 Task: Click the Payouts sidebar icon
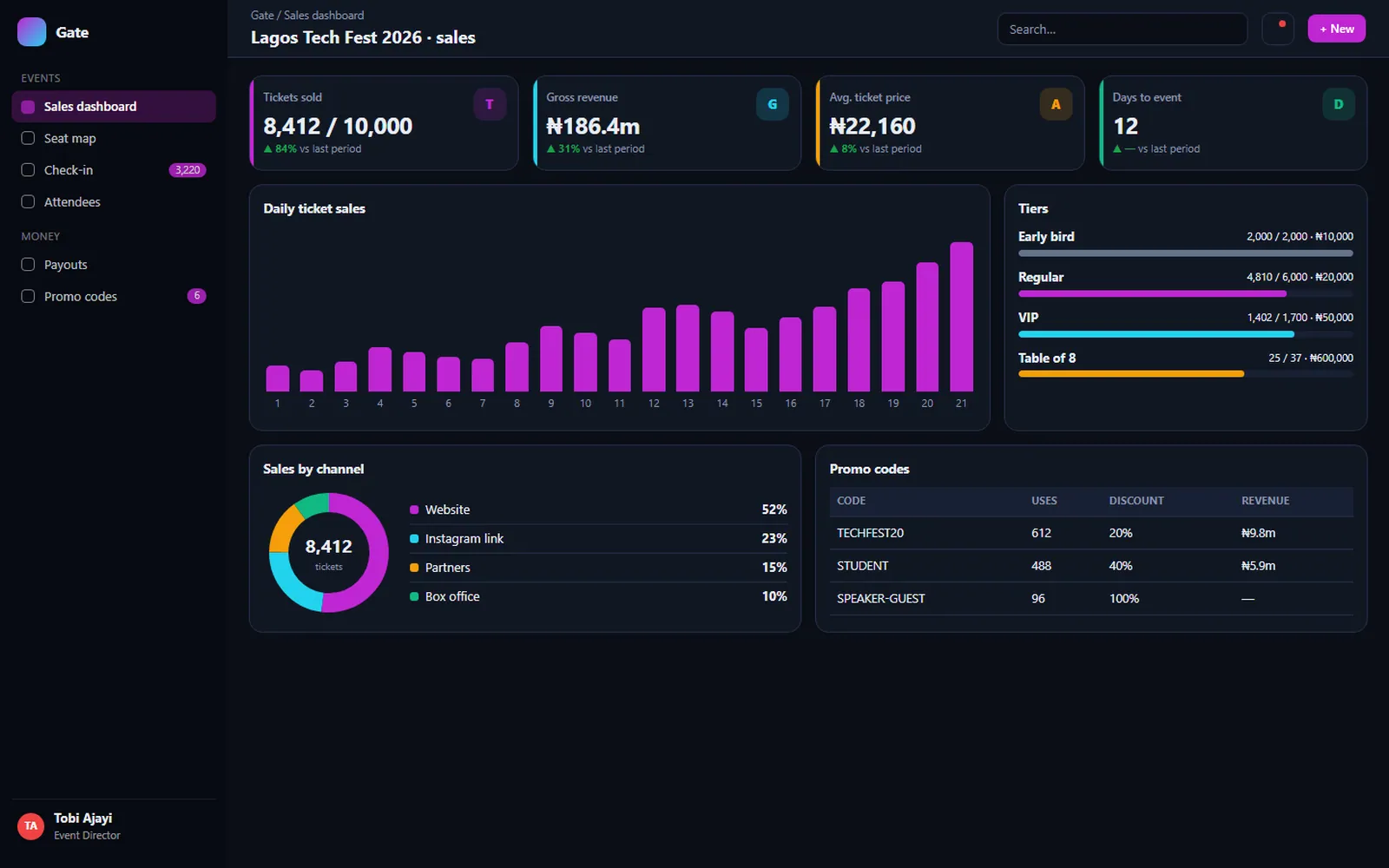[x=28, y=265]
